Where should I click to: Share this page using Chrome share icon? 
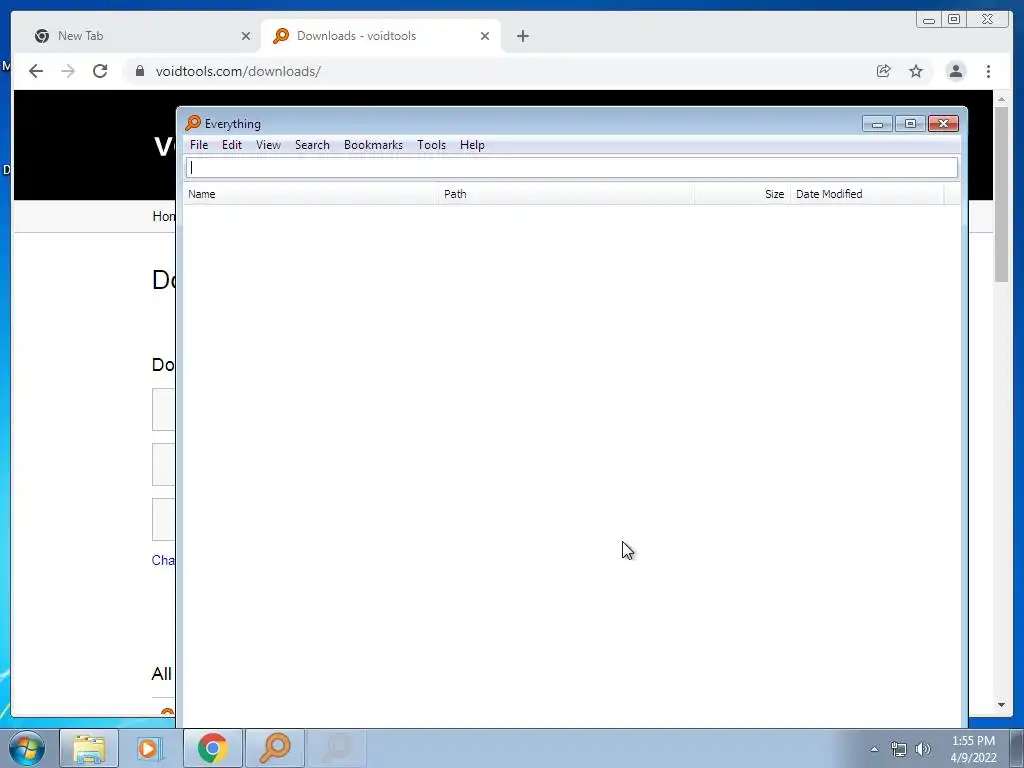pos(884,71)
